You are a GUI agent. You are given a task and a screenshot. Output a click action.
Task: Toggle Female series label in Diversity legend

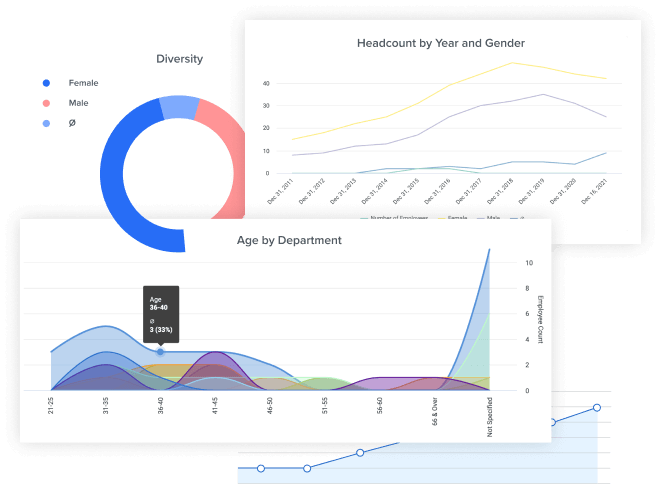click(82, 82)
